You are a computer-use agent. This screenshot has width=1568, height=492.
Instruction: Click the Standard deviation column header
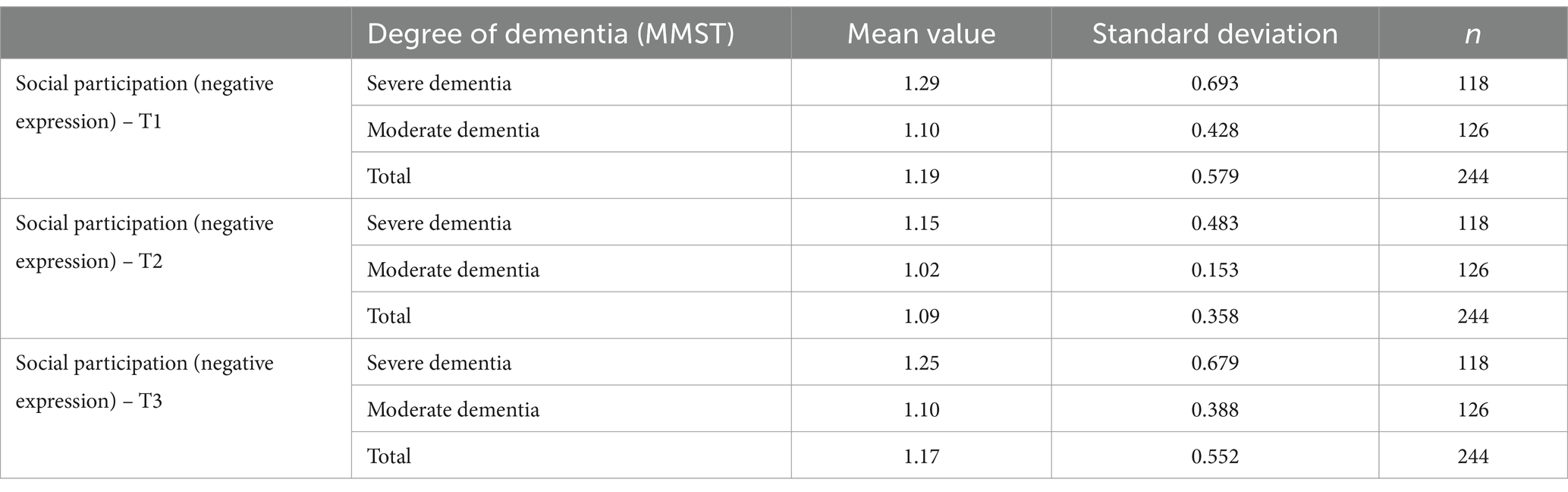(1214, 34)
